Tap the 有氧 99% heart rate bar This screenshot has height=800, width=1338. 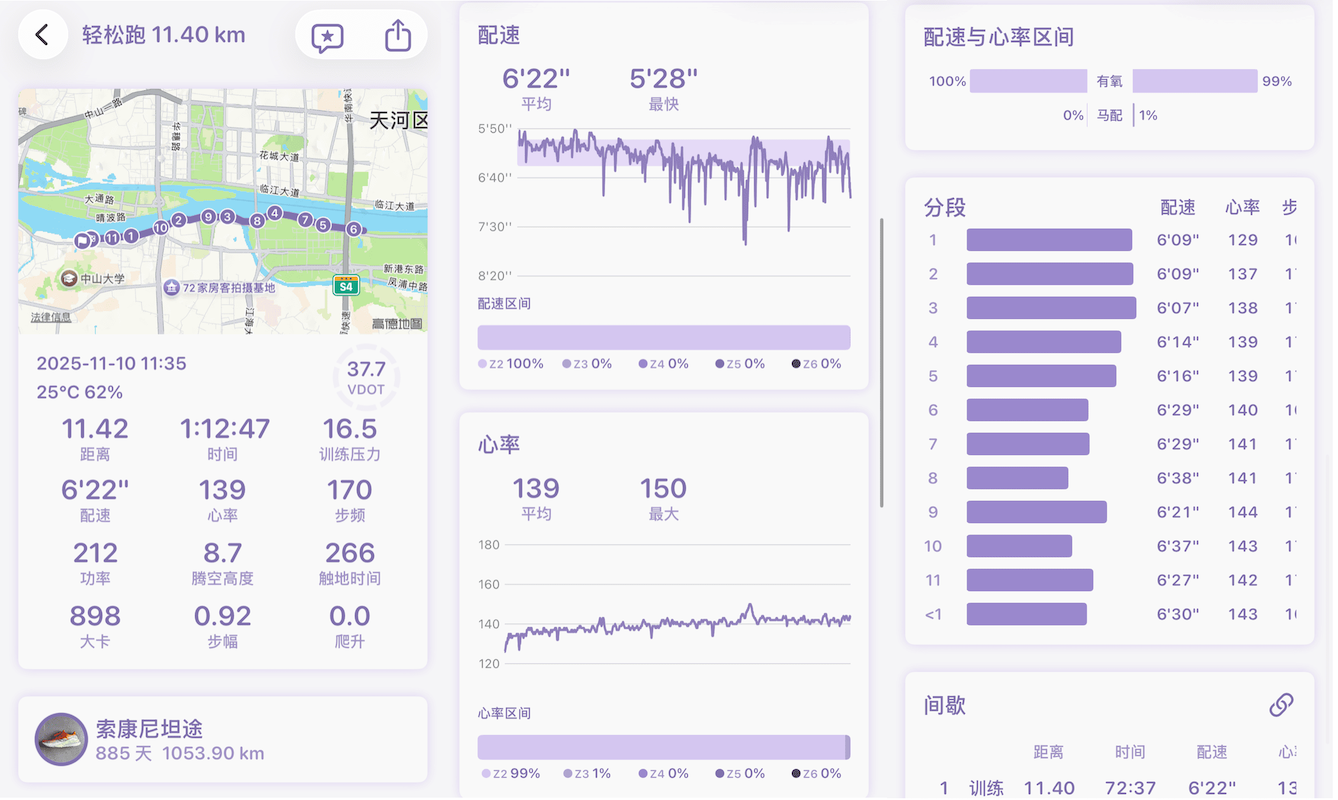coord(1194,81)
